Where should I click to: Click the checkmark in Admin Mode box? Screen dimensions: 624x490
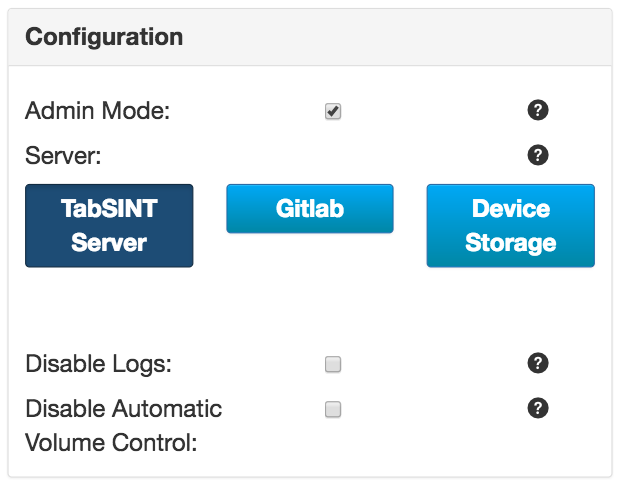tap(333, 111)
